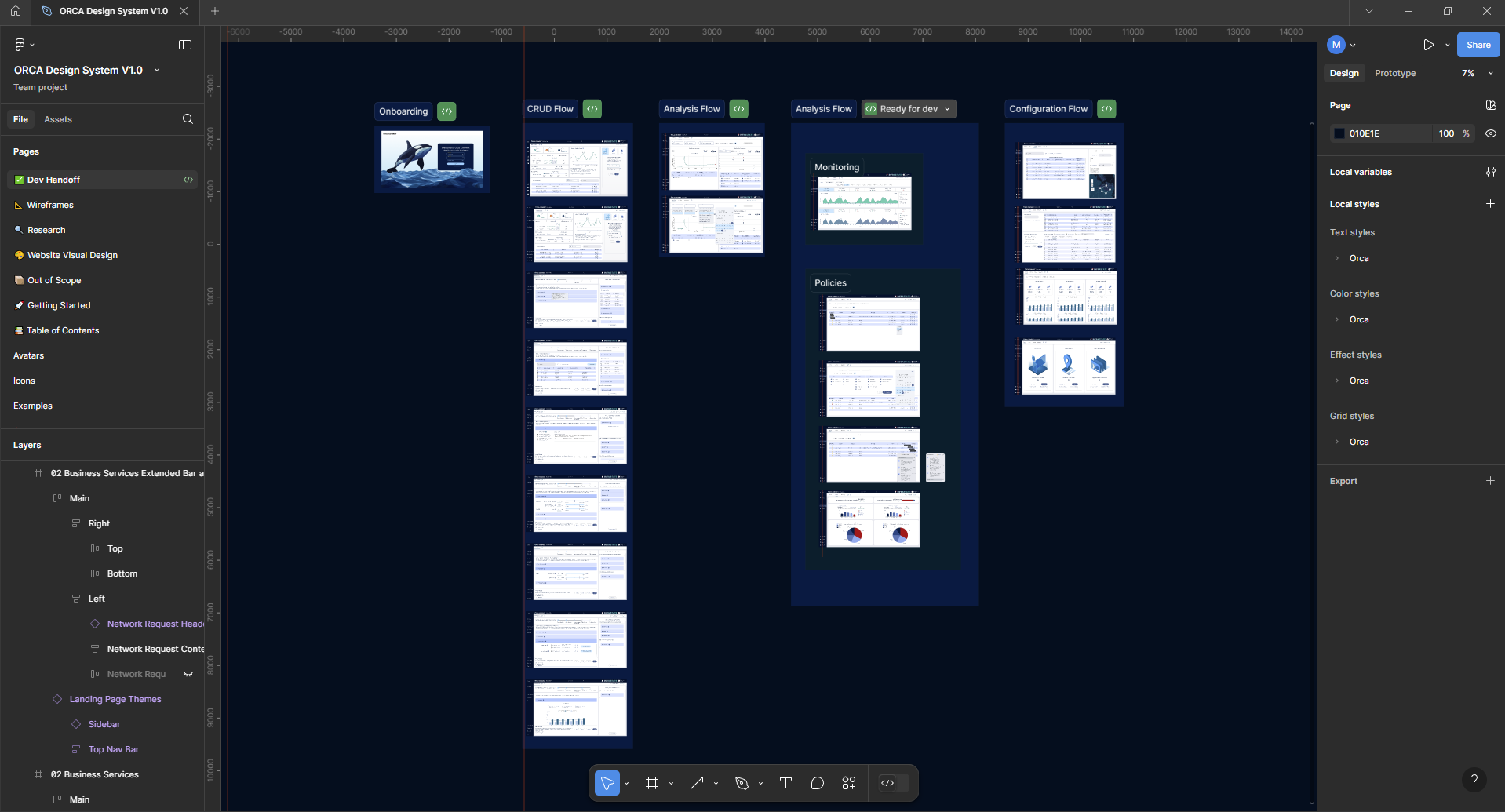Image resolution: width=1505 pixels, height=812 pixels.
Task: Select the Comment tool
Action: (817, 783)
